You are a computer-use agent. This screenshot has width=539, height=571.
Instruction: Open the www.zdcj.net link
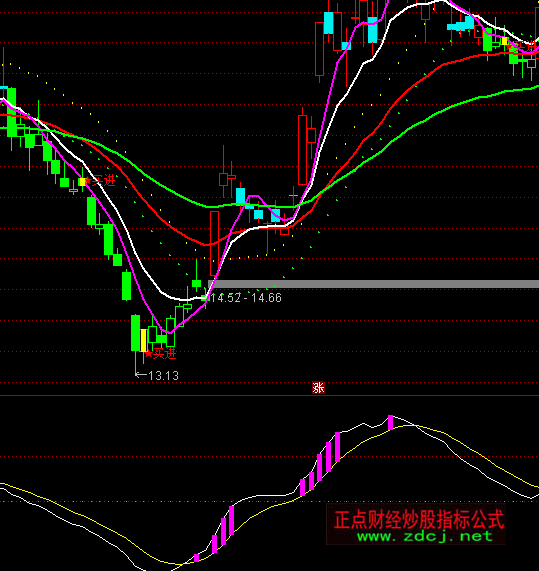click(425, 536)
